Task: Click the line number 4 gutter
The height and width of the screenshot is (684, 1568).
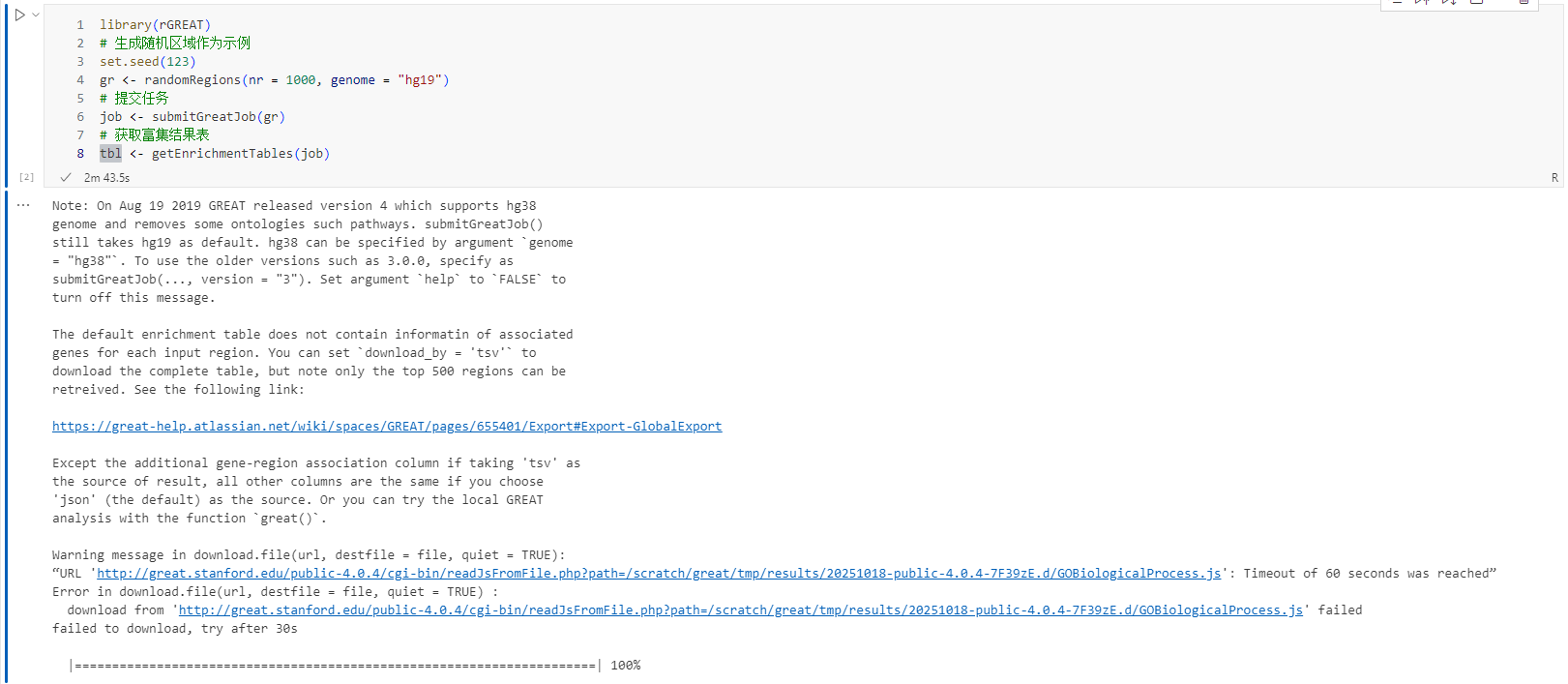Action: [80, 80]
